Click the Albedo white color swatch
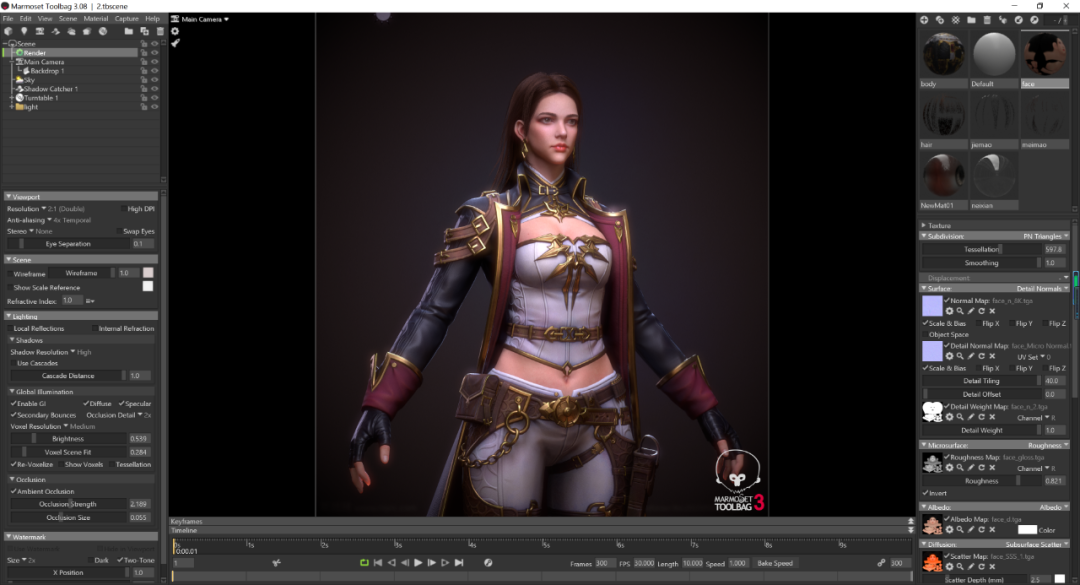This screenshot has width=1080, height=585. tap(1027, 529)
